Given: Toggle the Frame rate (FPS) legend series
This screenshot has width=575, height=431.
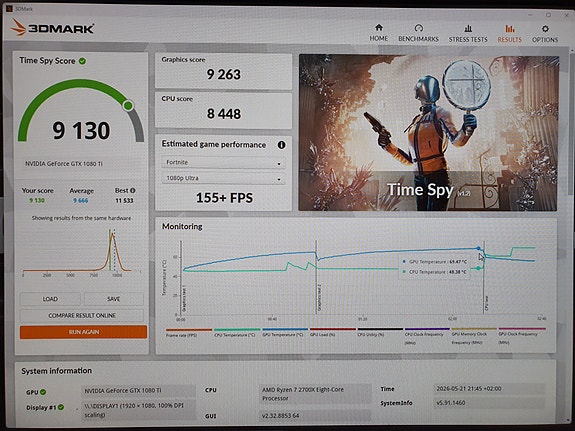Looking at the screenshot, I should pyautogui.click(x=189, y=333).
